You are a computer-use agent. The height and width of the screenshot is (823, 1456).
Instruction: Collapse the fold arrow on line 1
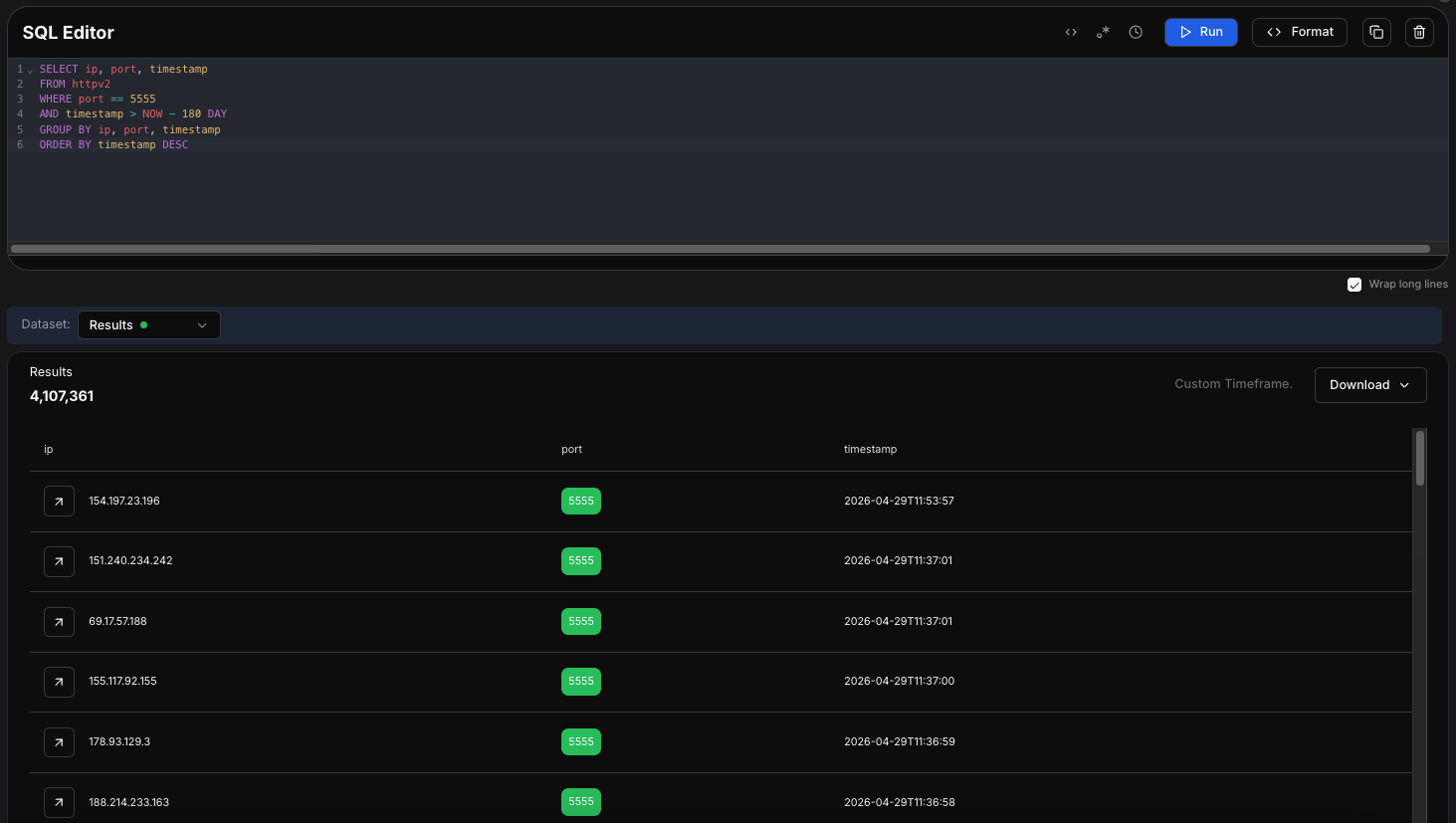coord(30,71)
